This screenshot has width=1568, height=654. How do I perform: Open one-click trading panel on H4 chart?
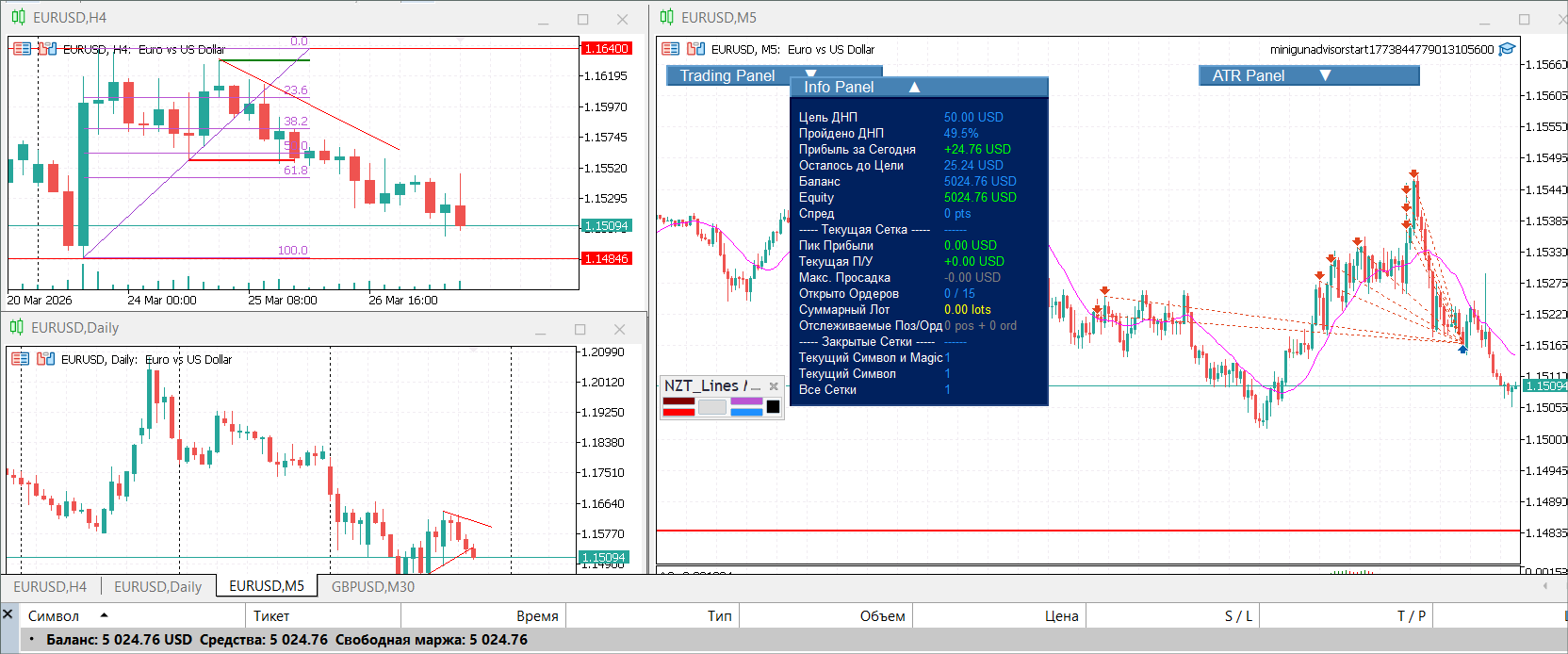[22, 49]
